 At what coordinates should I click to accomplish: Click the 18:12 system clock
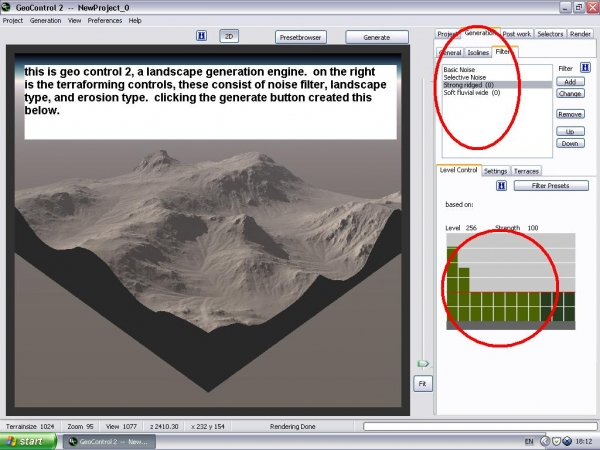point(583,442)
